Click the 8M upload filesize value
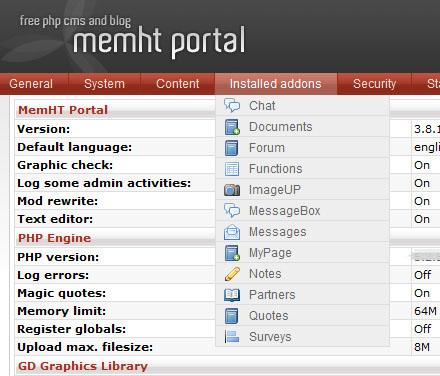 tap(422, 347)
